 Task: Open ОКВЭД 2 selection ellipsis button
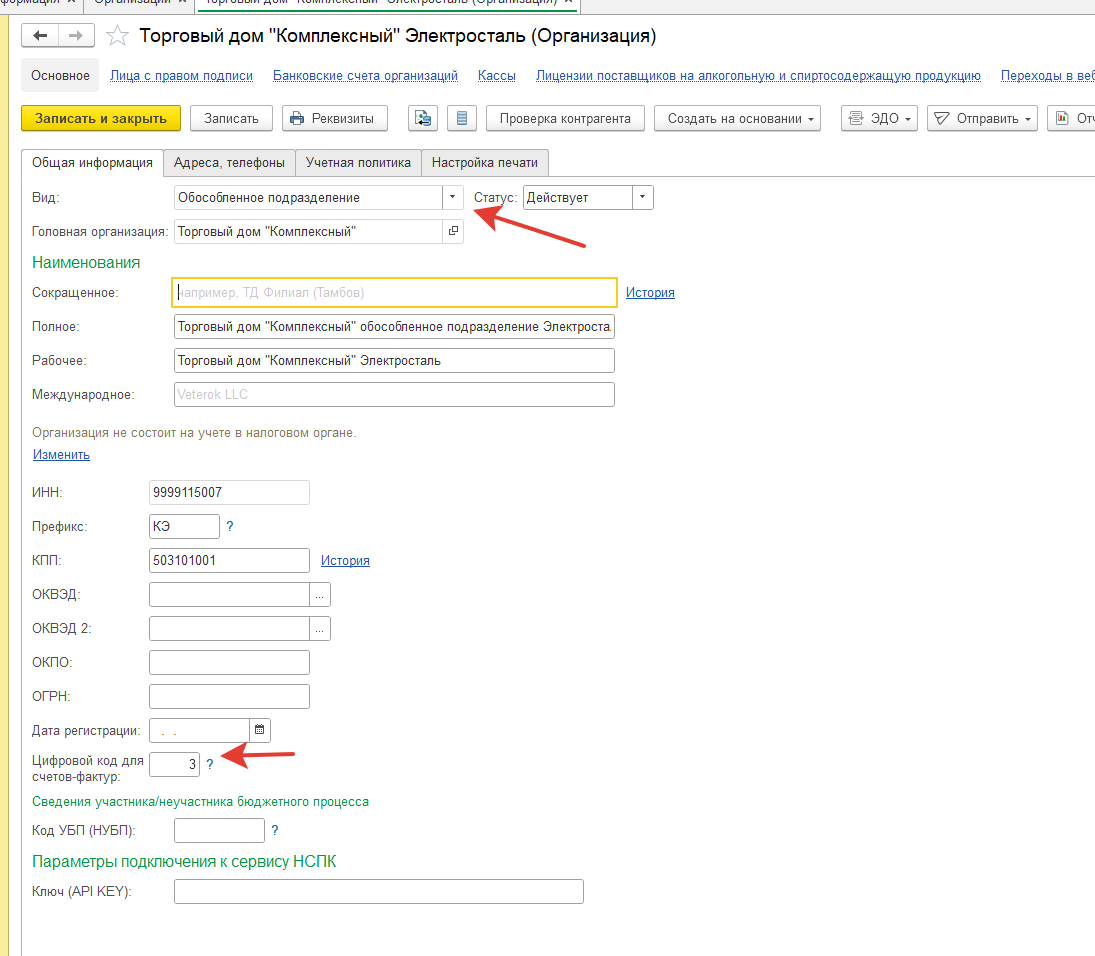pos(320,628)
